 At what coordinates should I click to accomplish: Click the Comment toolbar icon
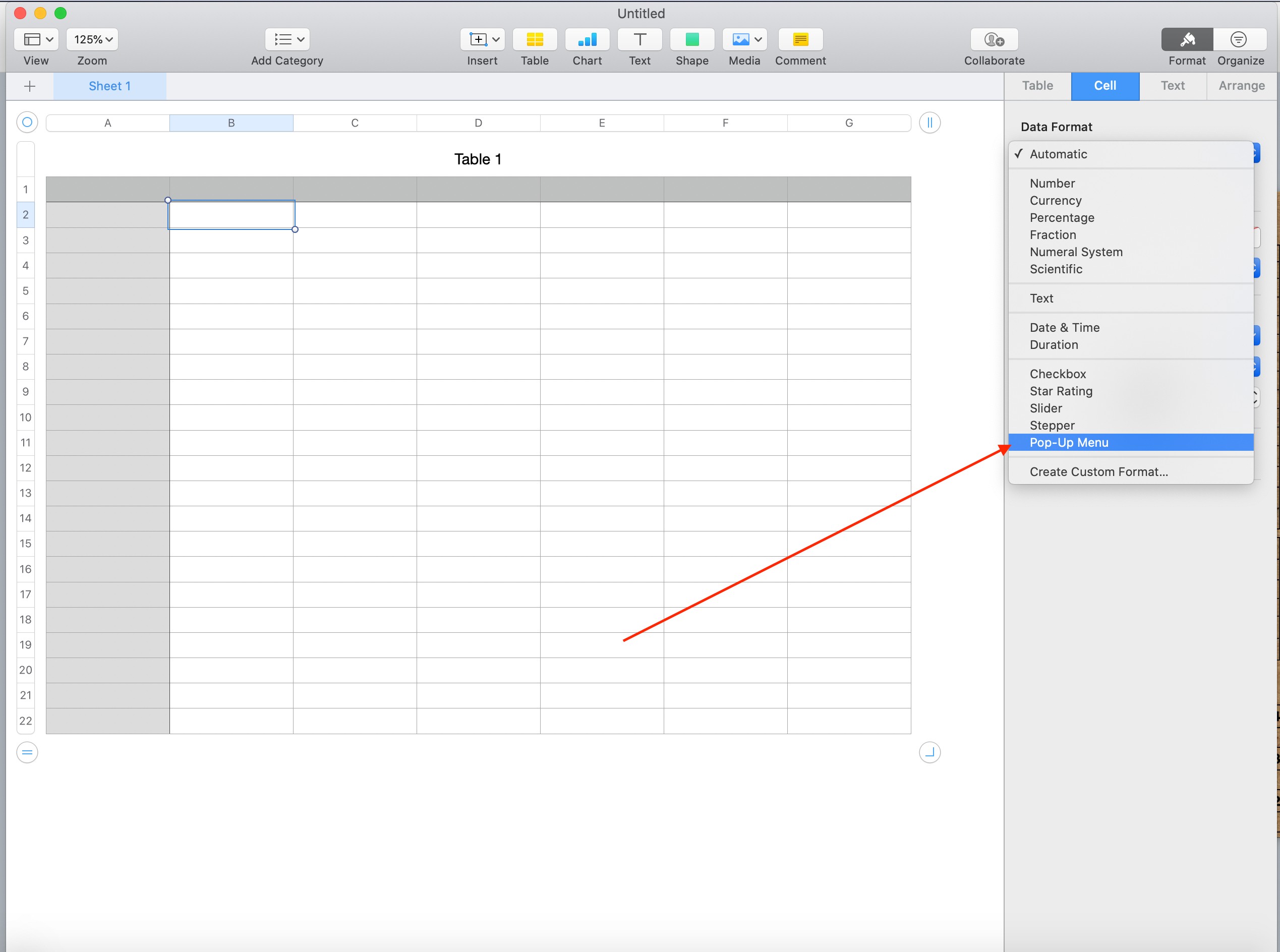(800, 39)
